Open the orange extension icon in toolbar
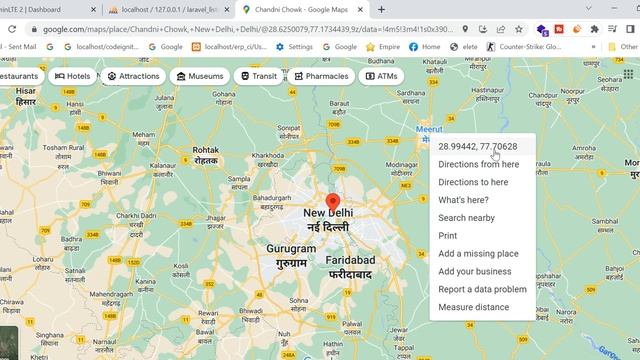640x360 pixels. 577,29
